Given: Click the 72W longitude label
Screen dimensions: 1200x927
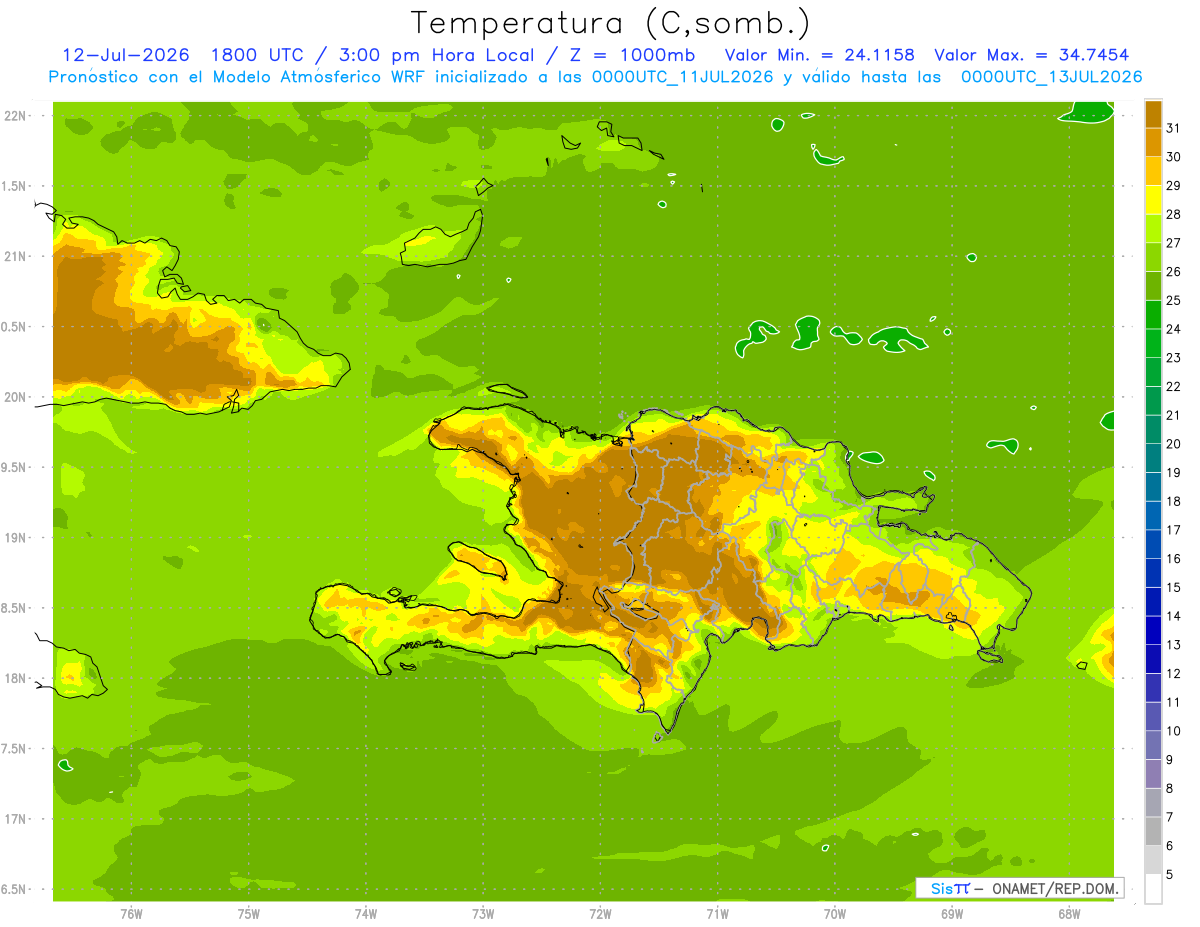Looking at the screenshot, I should point(600,914).
